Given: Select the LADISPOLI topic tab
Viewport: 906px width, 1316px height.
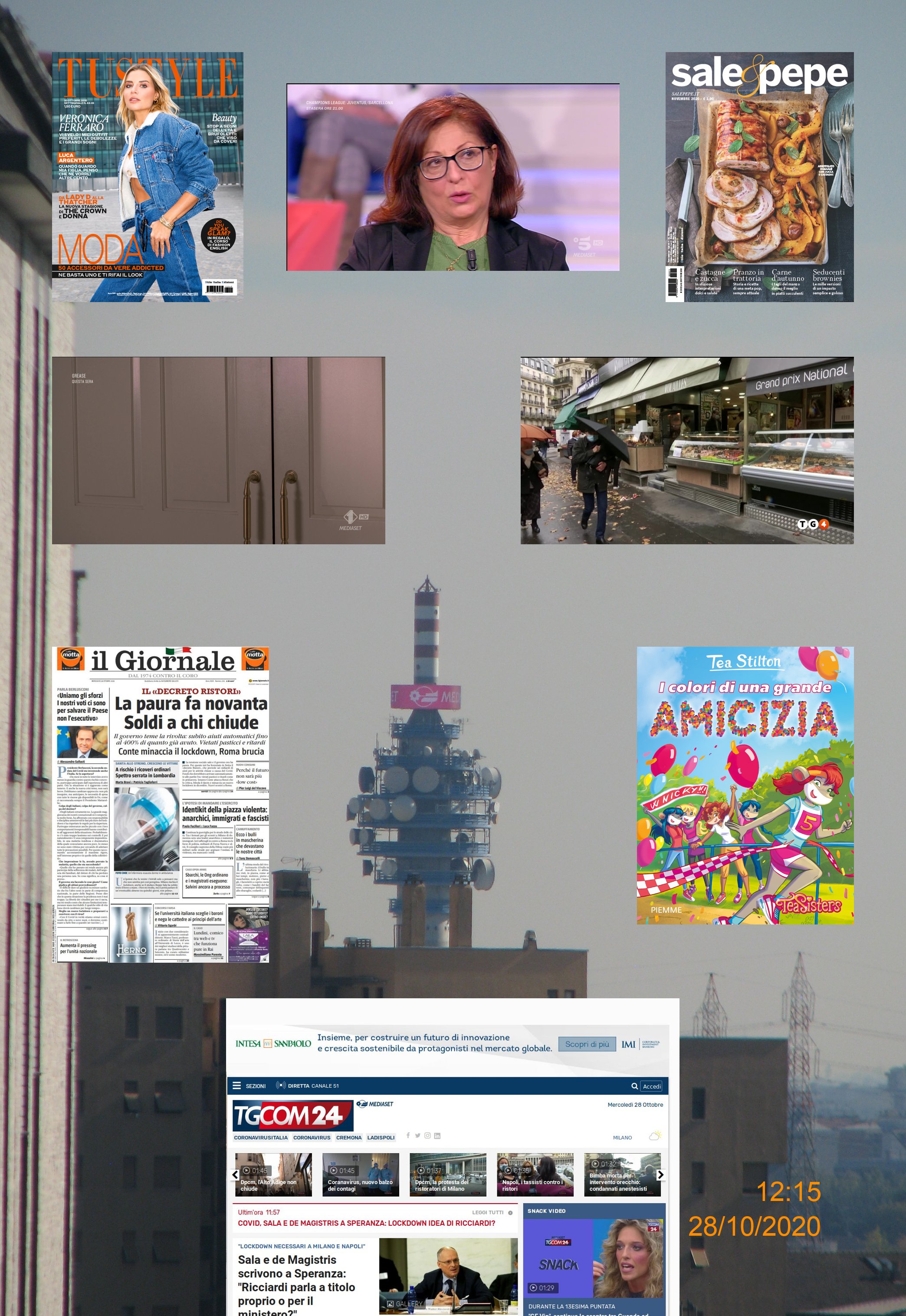Looking at the screenshot, I should (381, 1138).
